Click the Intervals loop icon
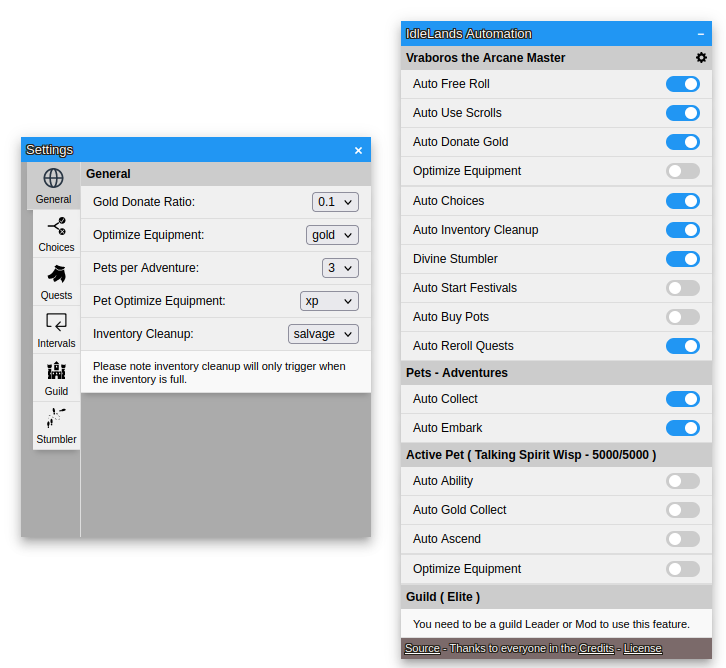 (x=56, y=322)
